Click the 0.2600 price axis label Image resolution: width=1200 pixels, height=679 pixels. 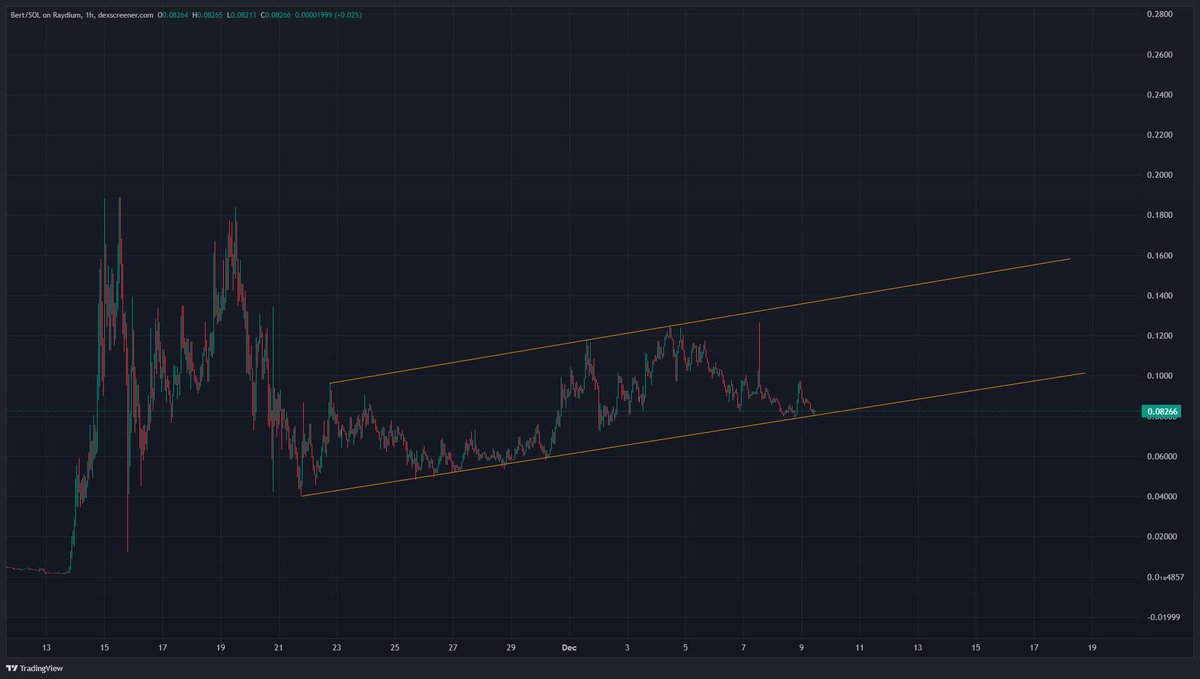point(1161,54)
